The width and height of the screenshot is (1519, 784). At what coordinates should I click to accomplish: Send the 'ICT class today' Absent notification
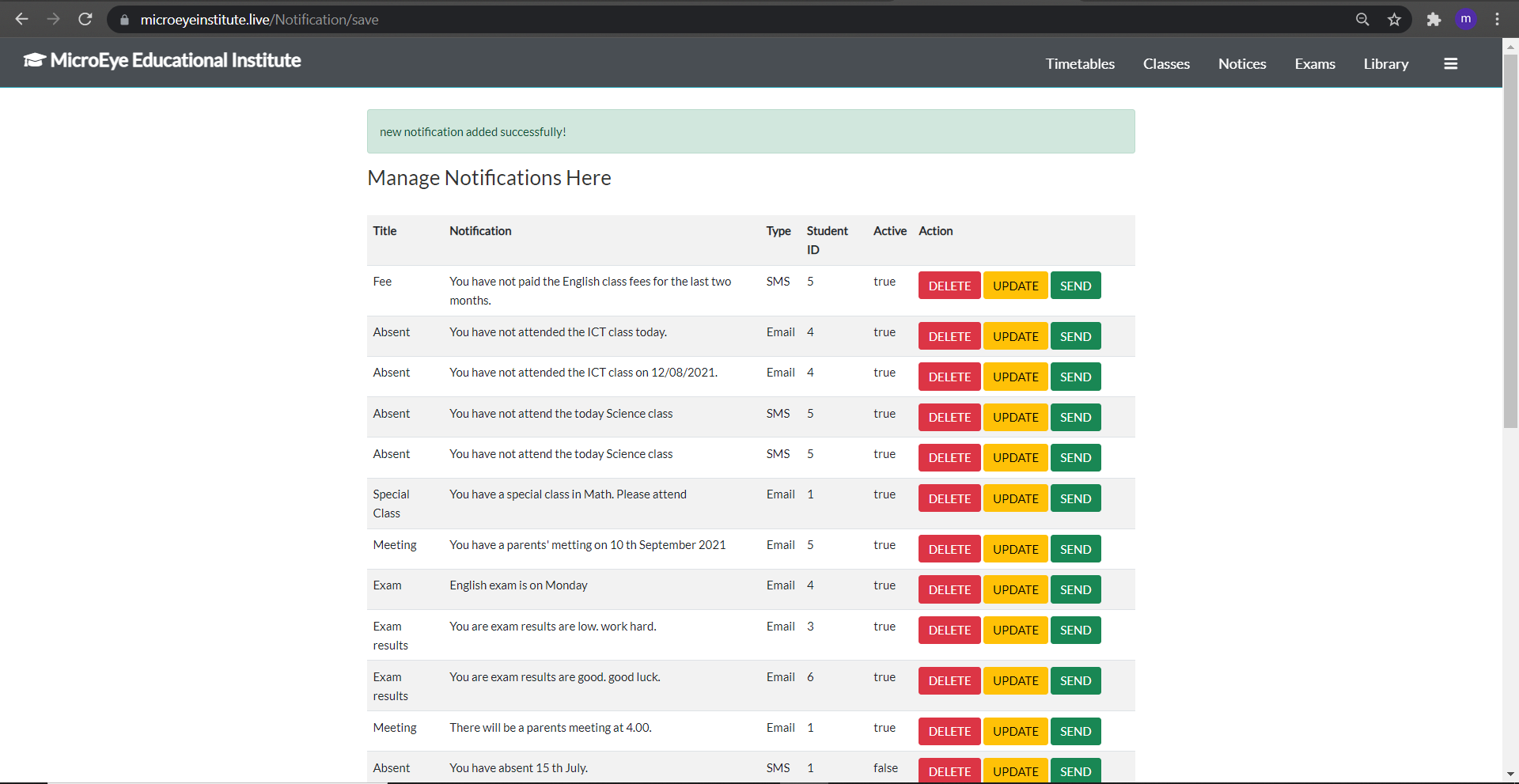tap(1075, 336)
